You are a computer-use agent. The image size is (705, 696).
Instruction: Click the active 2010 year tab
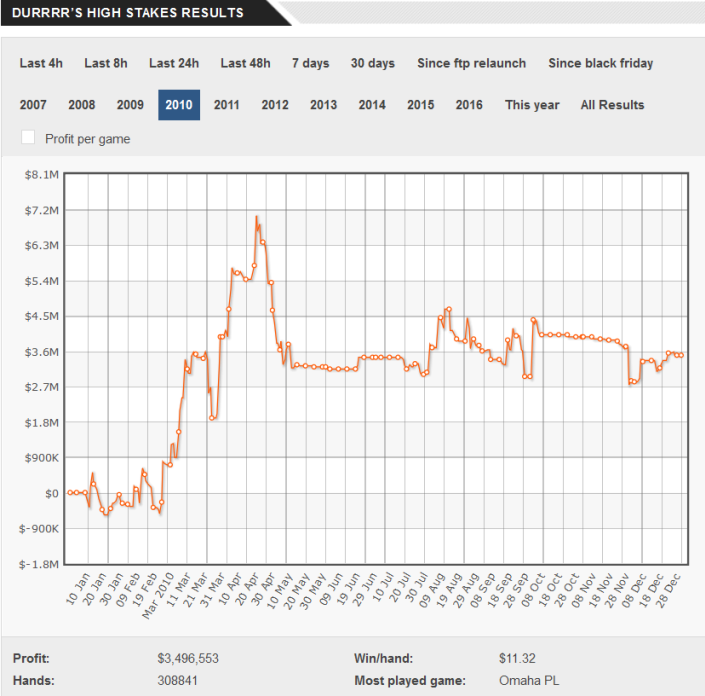coord(179,105)
